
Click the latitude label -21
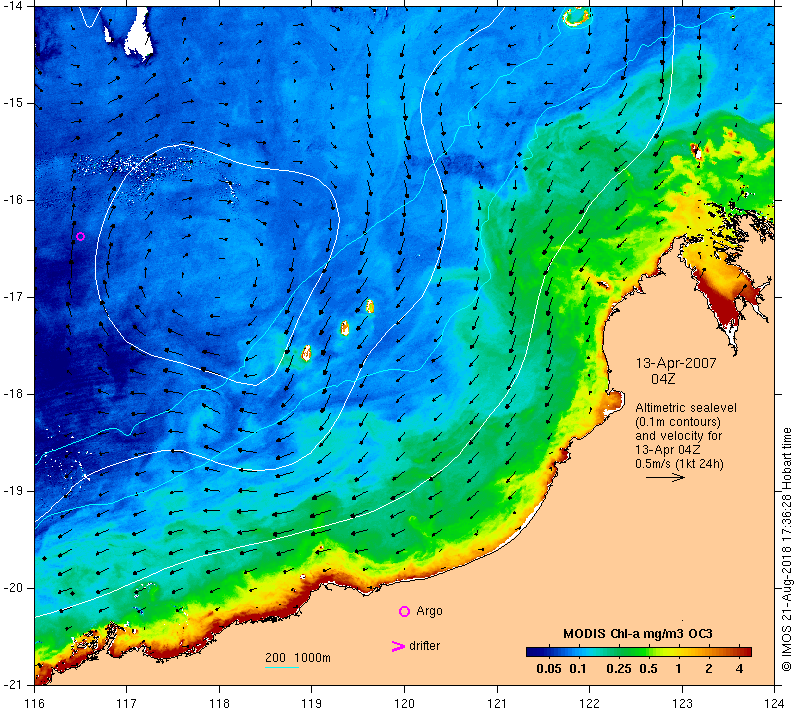(x=12, y=684)
